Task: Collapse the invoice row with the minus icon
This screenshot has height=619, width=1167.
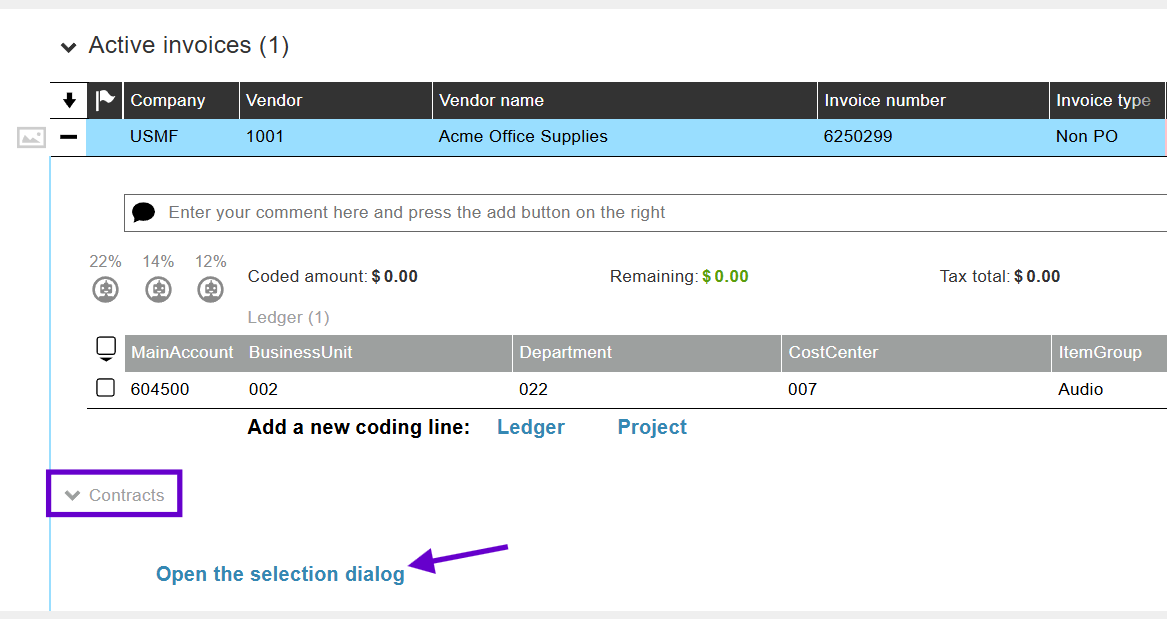Action: 68,137
